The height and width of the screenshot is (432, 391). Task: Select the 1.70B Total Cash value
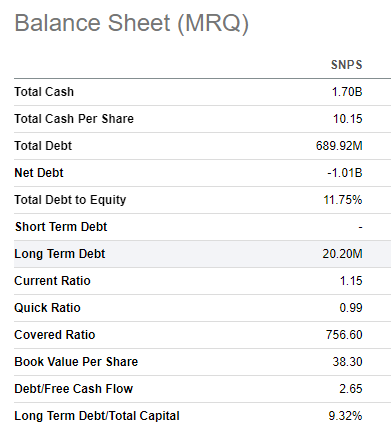[x=347, y=92]
